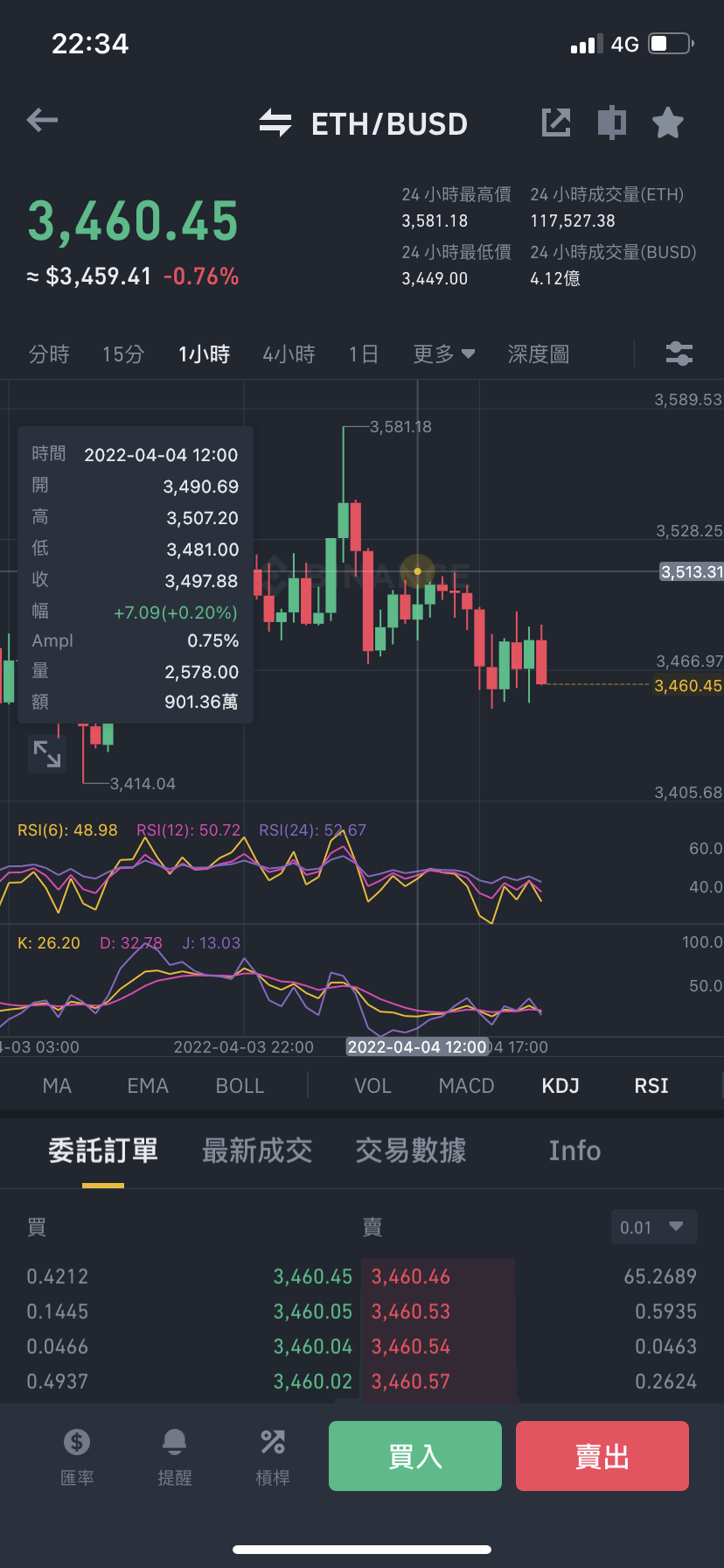Tap the back arrow icon

[x=42, y=121]
